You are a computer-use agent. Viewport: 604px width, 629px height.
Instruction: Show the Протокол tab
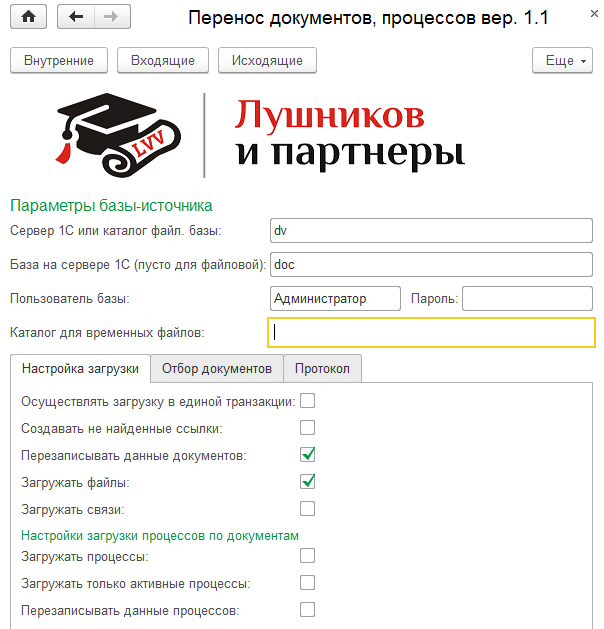(x=322, y=369)
